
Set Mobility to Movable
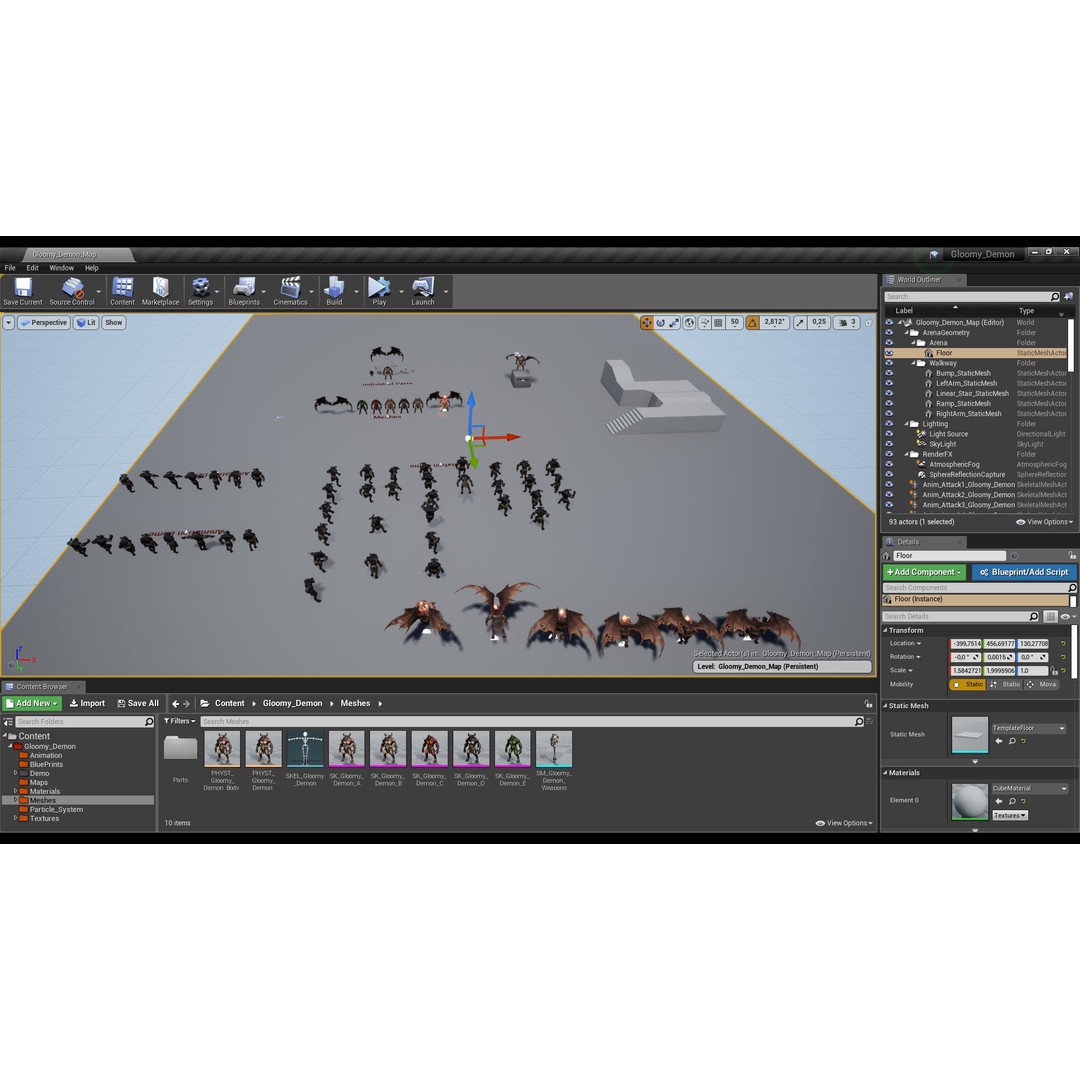pos(1041,685)
